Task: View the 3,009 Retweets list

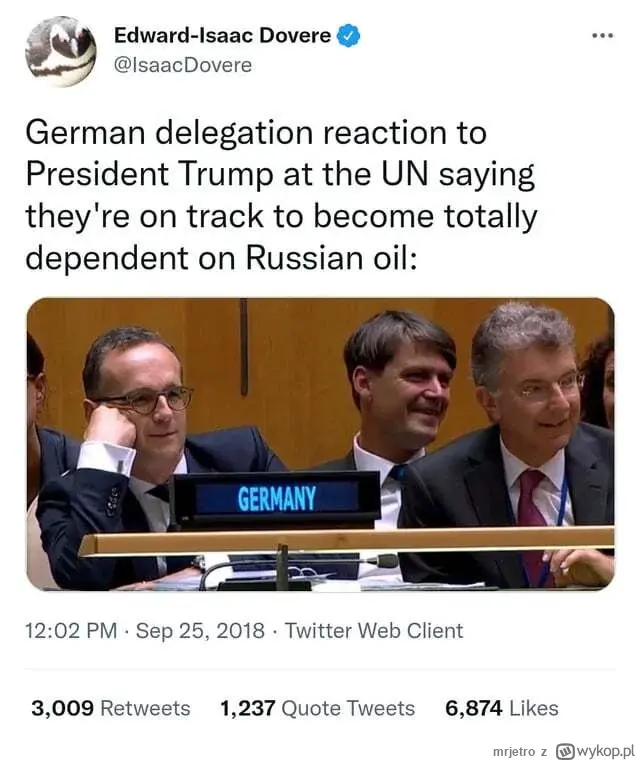Action: 110,708
